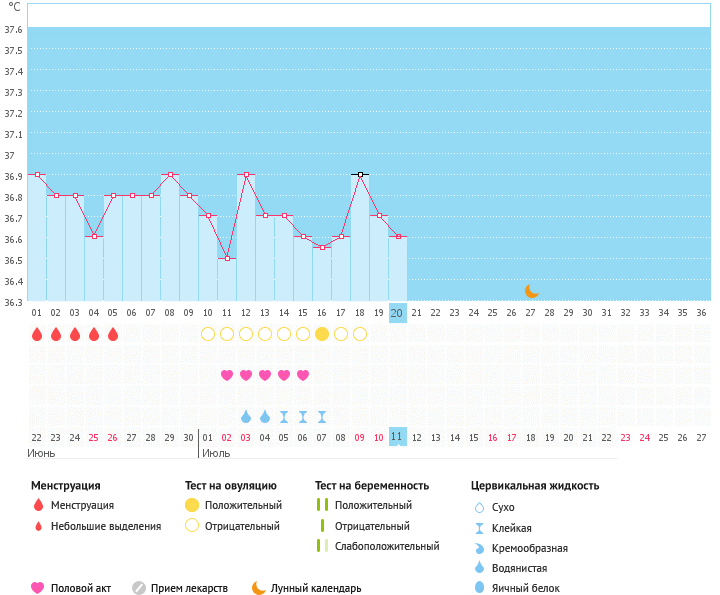The height and width of the screenshot is (595, 720).
Task: Click the moon icon on cycle day 27
Action: [x=532, y=291]
